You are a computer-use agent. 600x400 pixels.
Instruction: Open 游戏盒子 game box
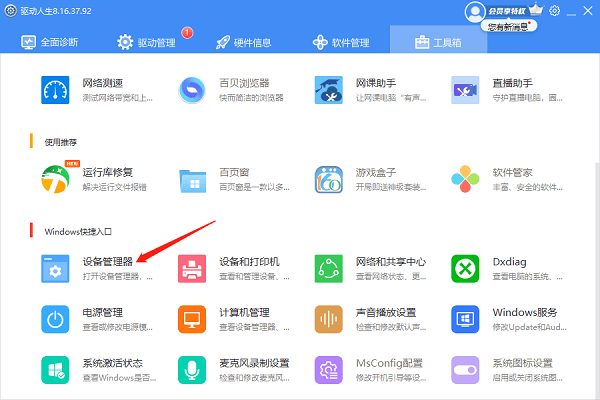pyautogui.click(x=329, y=180)
